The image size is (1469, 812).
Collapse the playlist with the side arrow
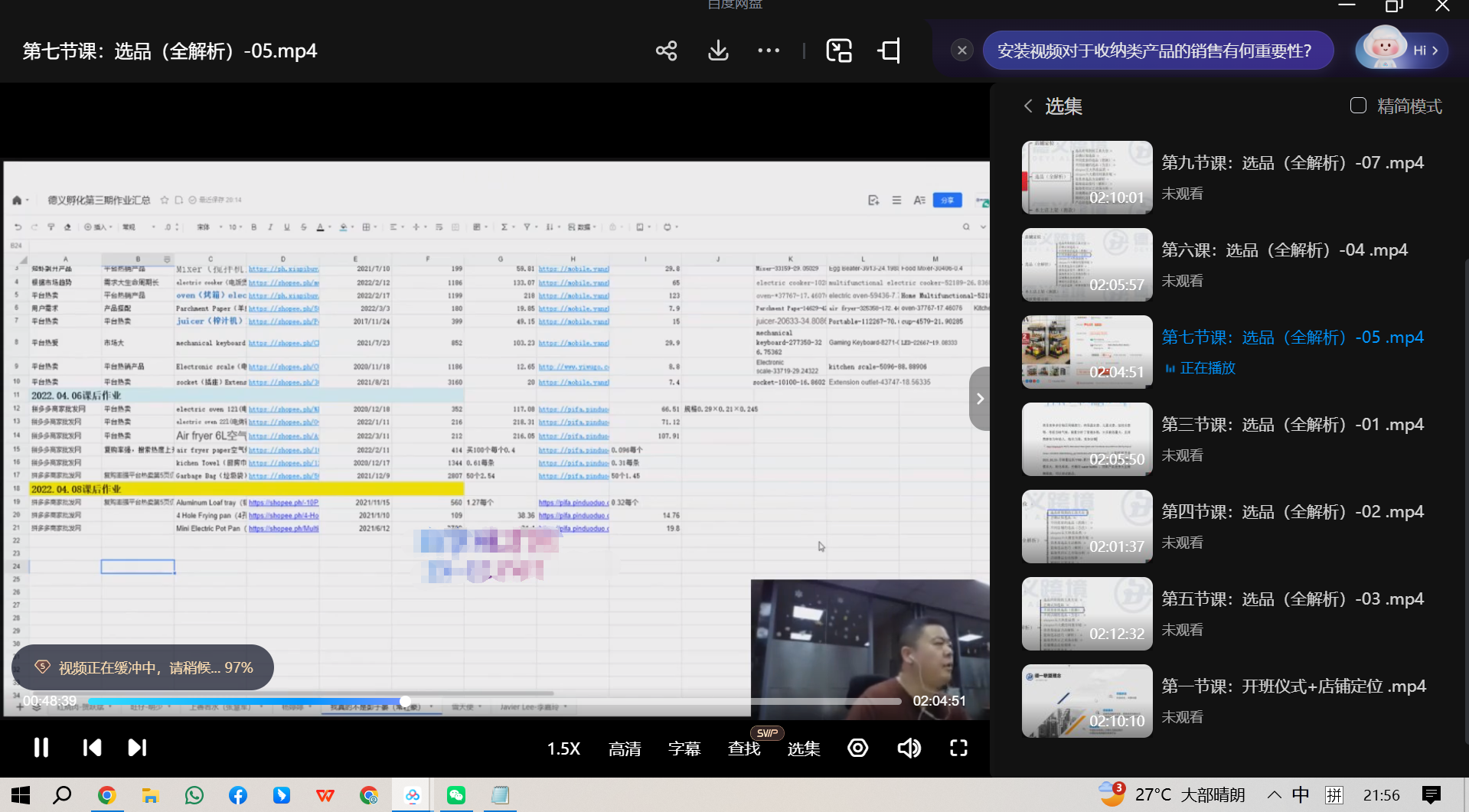pyautogui.click(x=980, y=399)
